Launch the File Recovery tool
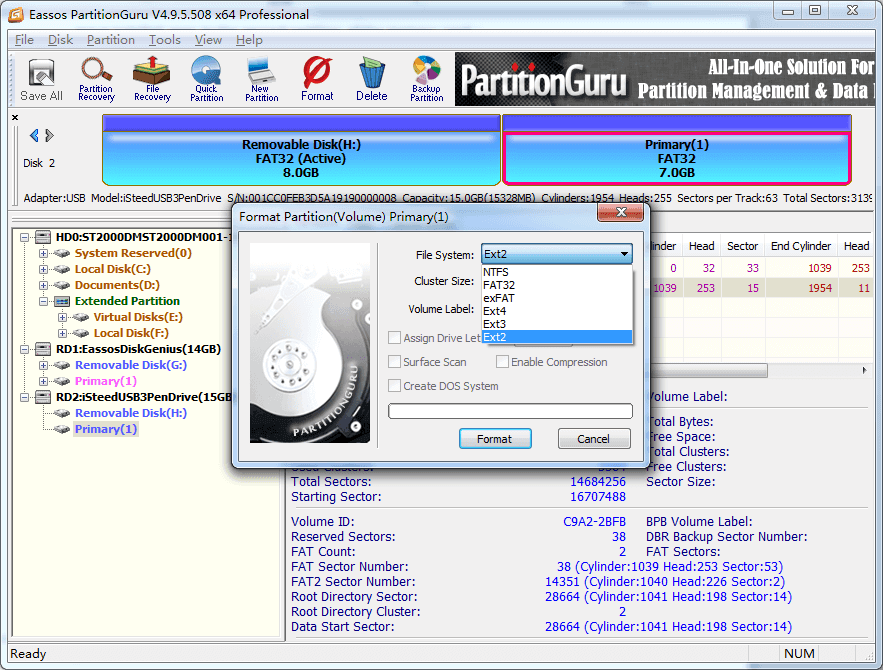This screenshot has height=670, width=883. pyautogui.click(x=151, y=79)
